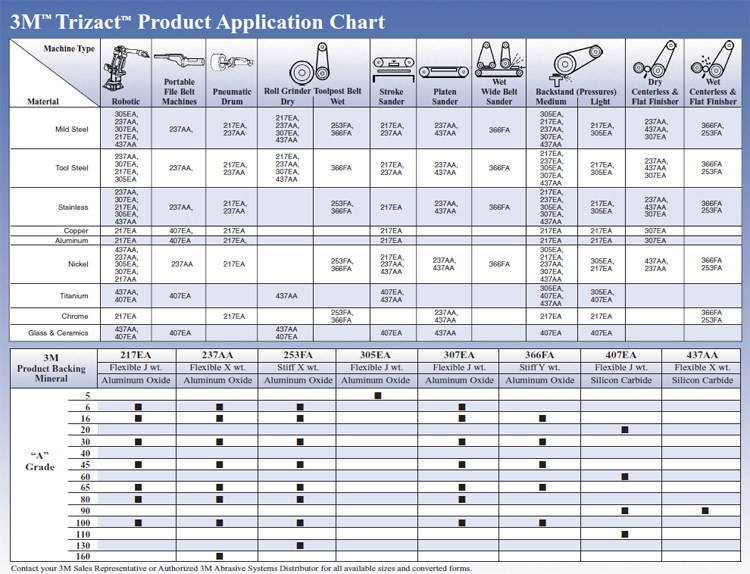This screenshot has width=750, height=574.
Task: Click the 237AA grade 160 square marker
Action: click(x=220, y=556)
